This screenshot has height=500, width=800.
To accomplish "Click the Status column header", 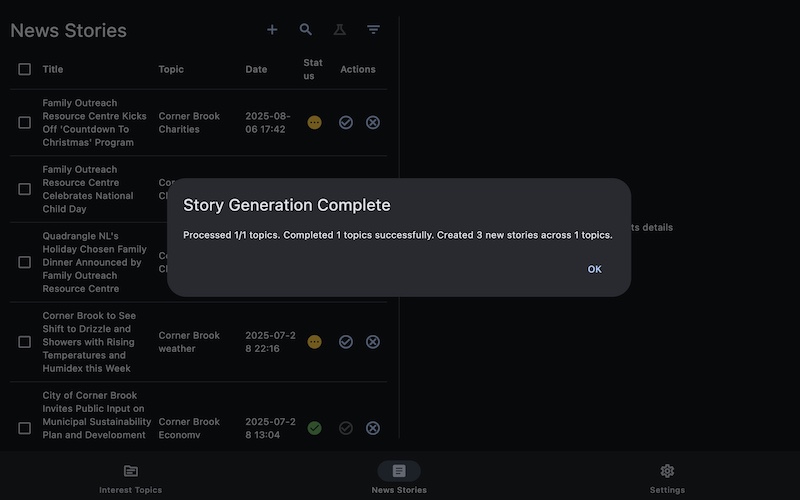I will pyautogui.click(x=313, y=69).
